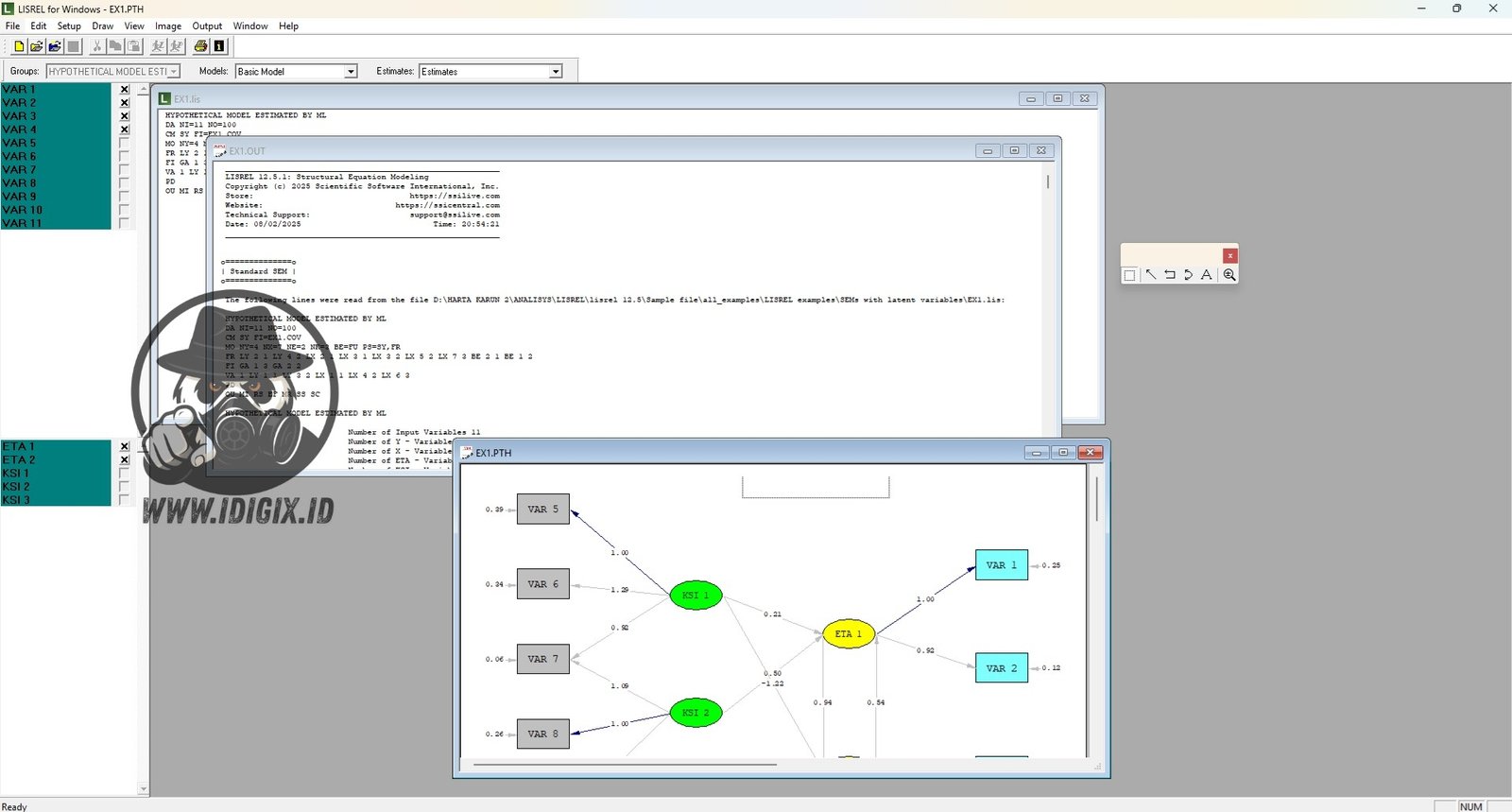The width and height of the screenshot is (1512, 812).
Task: Click the vertical scrollbar in EX1.PTH
Action: [x=1096, y=499]
